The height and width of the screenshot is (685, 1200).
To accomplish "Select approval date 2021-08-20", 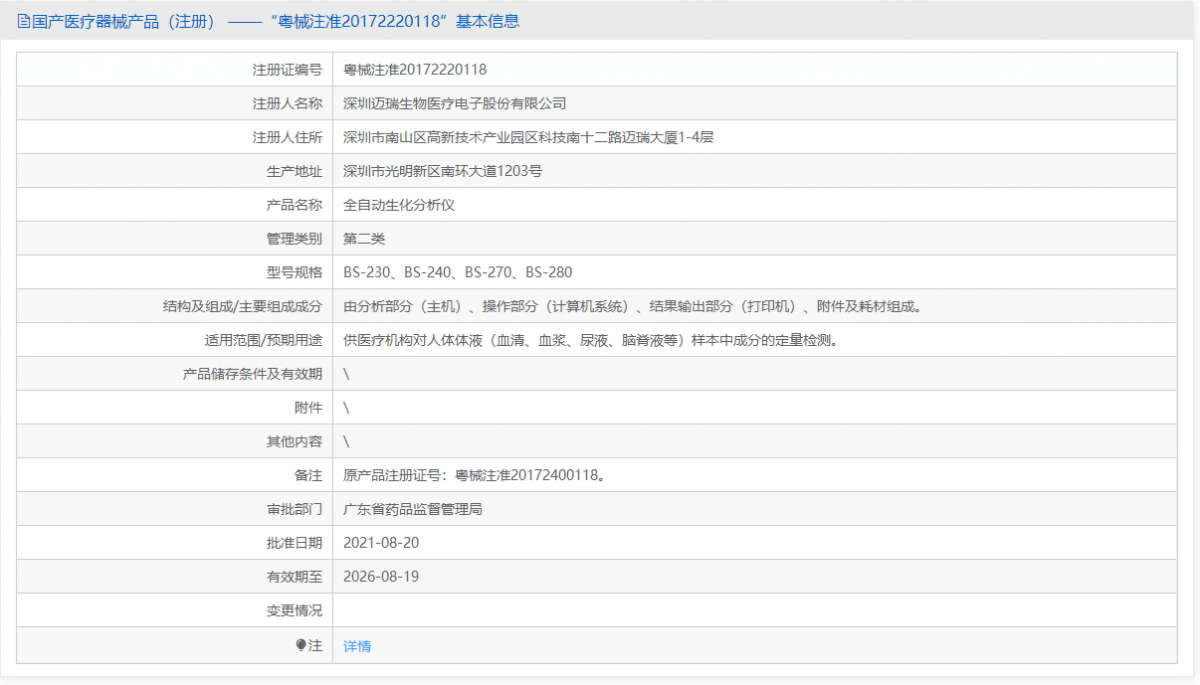I will point(381,543).
